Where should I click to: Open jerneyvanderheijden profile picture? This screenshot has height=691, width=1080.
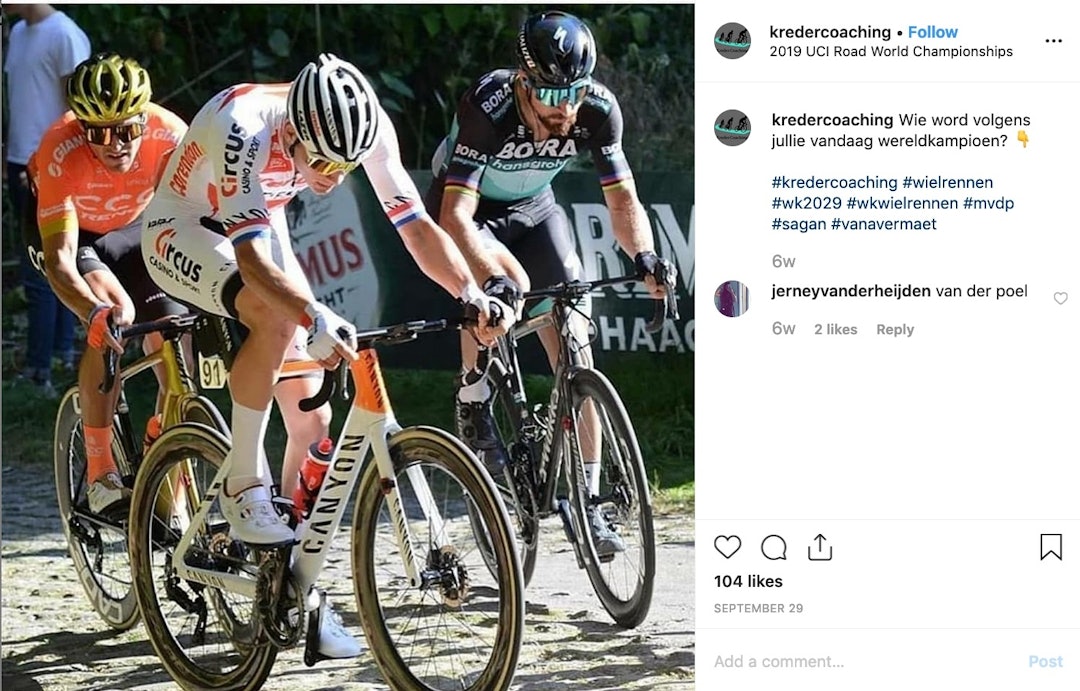point(732,299)
